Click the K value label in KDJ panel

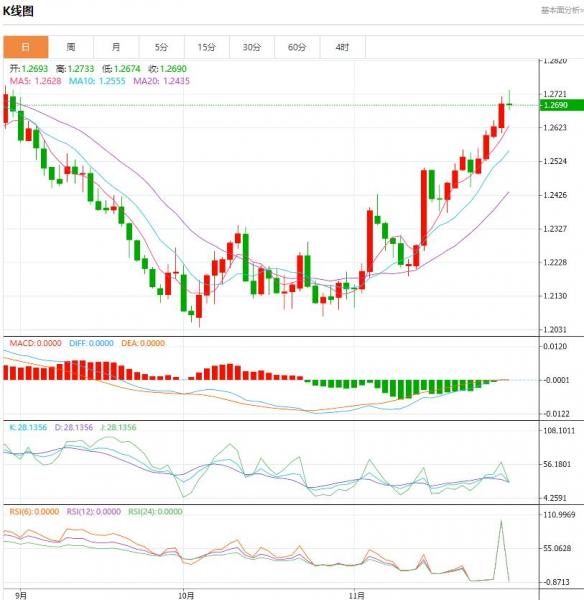click(x=28, y=427)
